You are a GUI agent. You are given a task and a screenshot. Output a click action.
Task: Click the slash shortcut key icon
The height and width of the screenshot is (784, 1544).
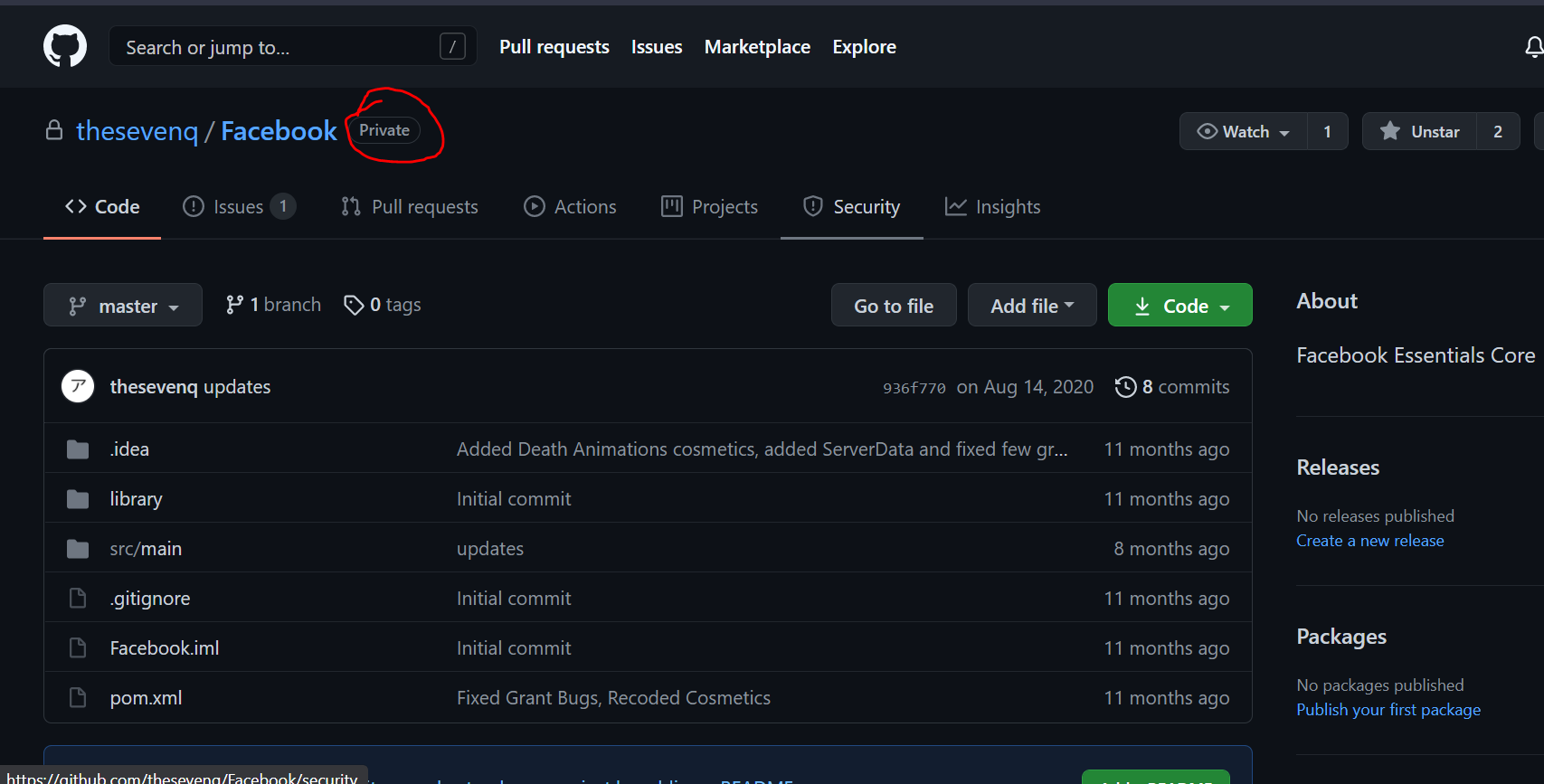pos(452,46)
